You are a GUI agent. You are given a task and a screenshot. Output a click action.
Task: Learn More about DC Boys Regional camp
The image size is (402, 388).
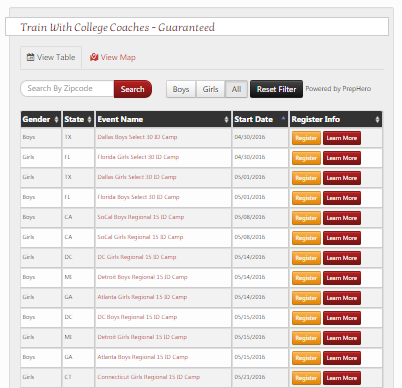(x=342, y=318)
